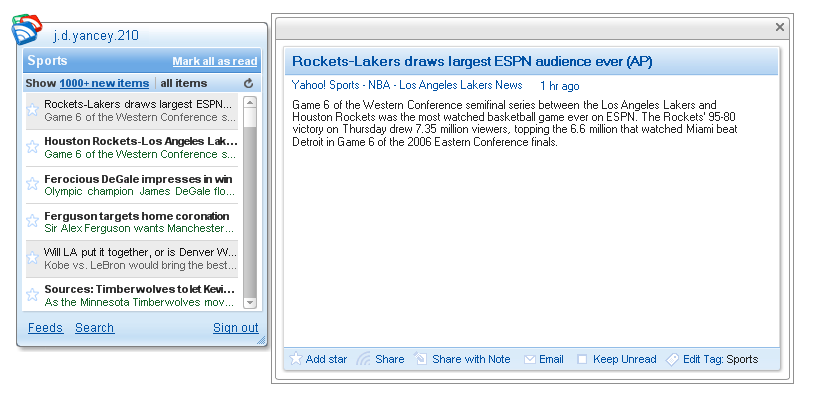This screenshot has width=813, height=409.
Task: Select 'all items' view
Action: (184, 83)
